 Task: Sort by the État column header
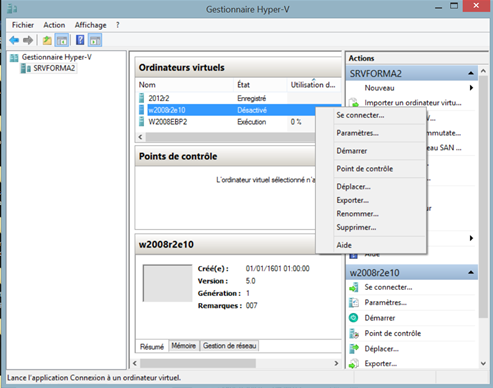pyautogui.click(x=260, y=85)
